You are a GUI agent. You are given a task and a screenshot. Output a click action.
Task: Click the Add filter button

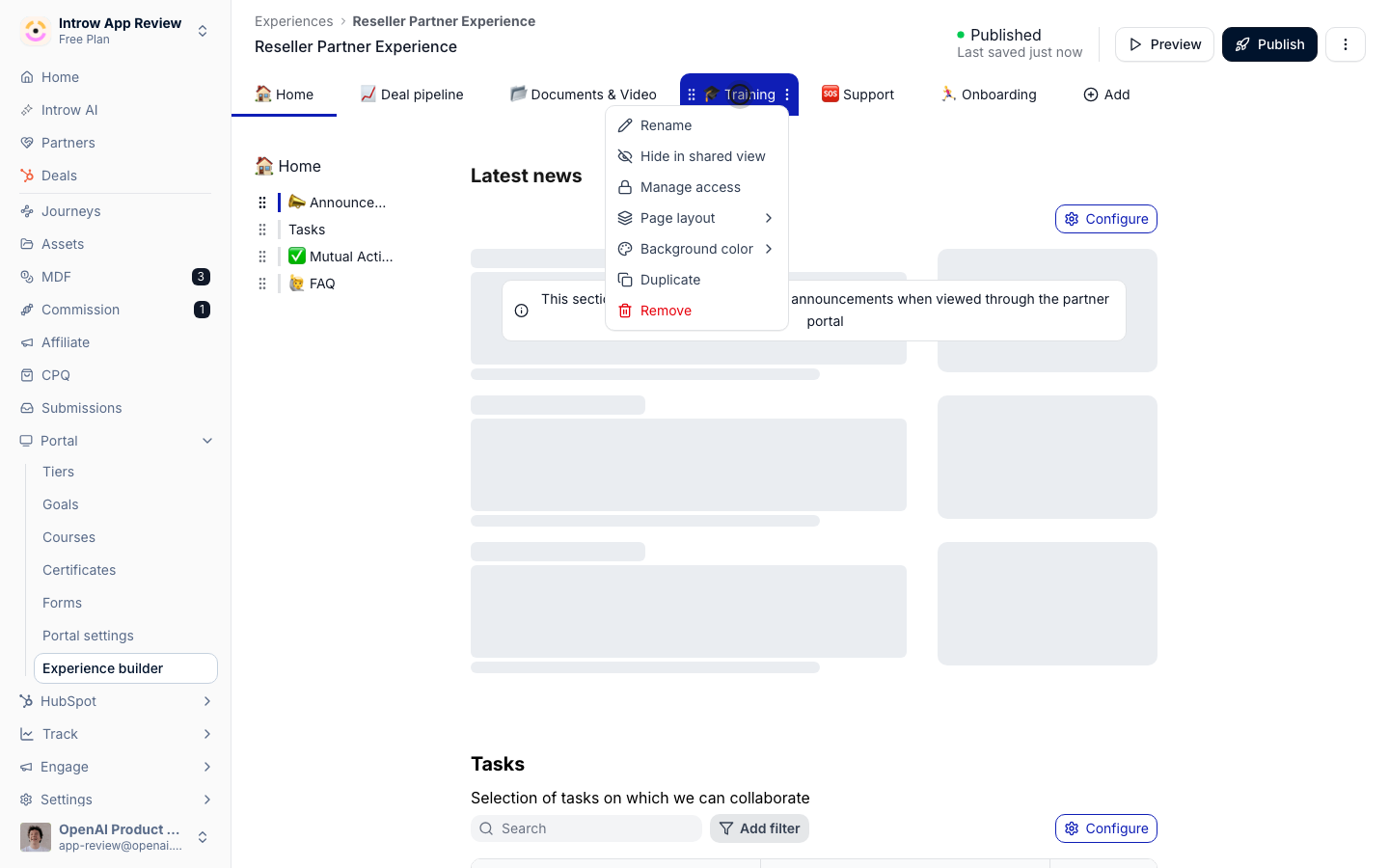(759, 828)
